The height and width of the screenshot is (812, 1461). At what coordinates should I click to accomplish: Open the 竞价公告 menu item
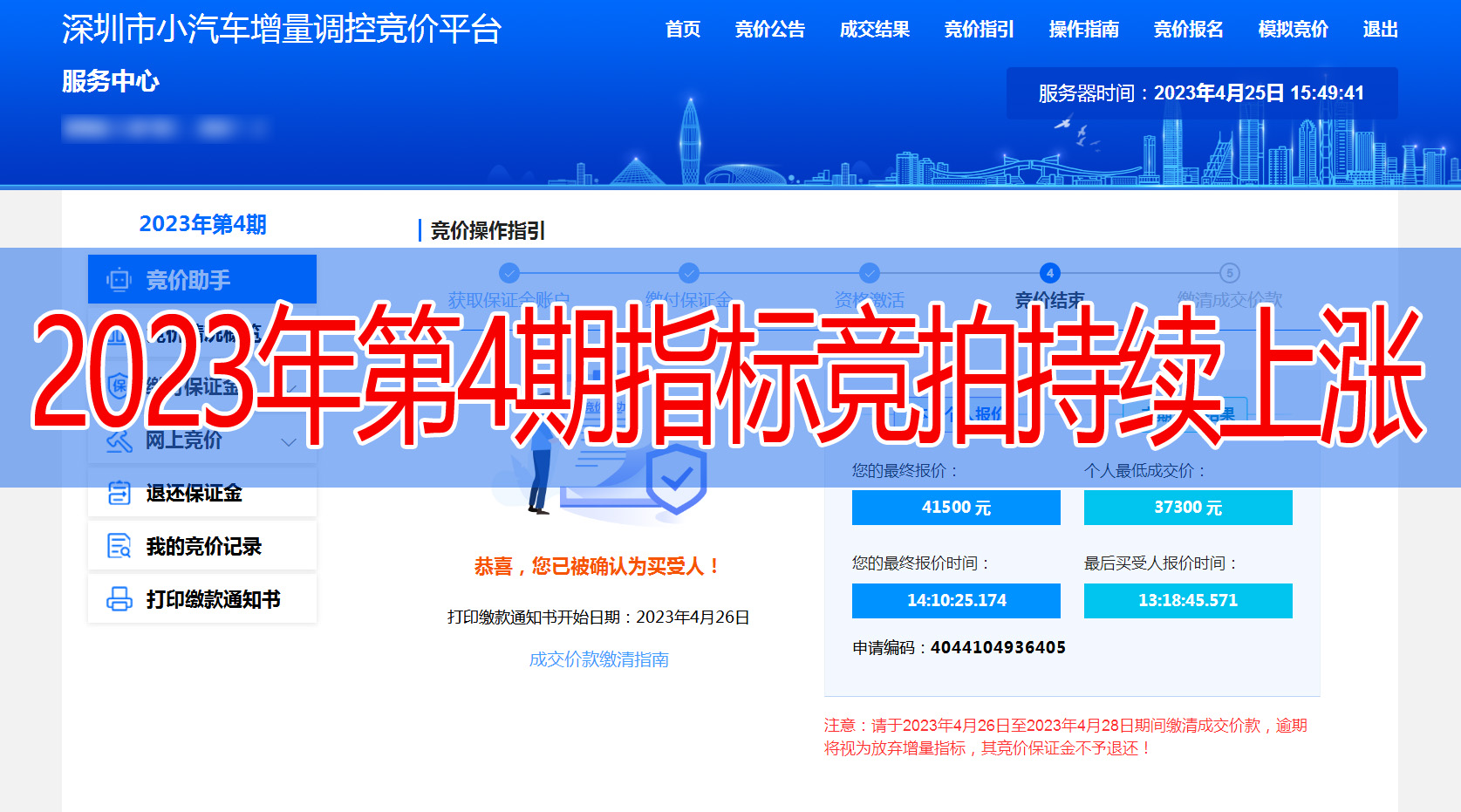[769, 30]
